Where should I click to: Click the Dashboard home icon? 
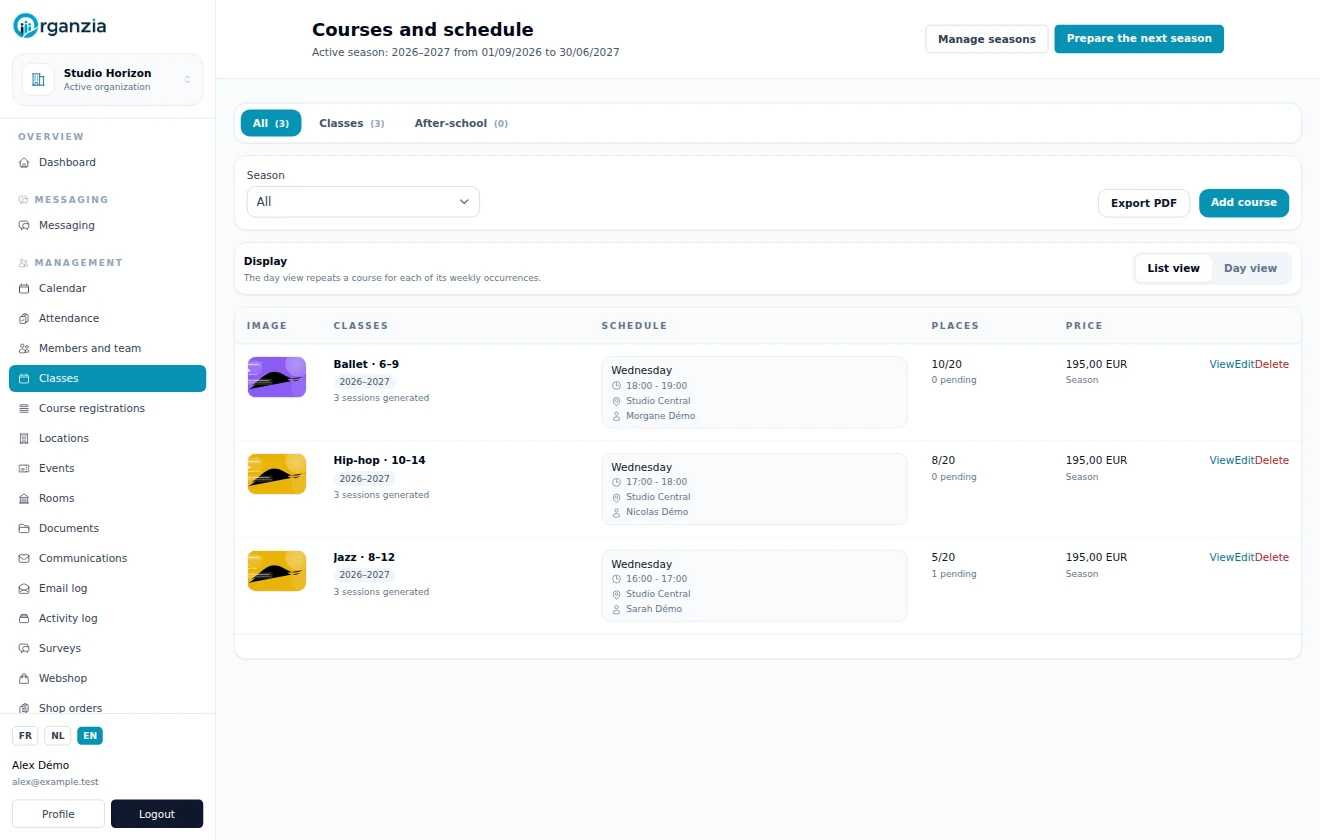pos(24,162)
